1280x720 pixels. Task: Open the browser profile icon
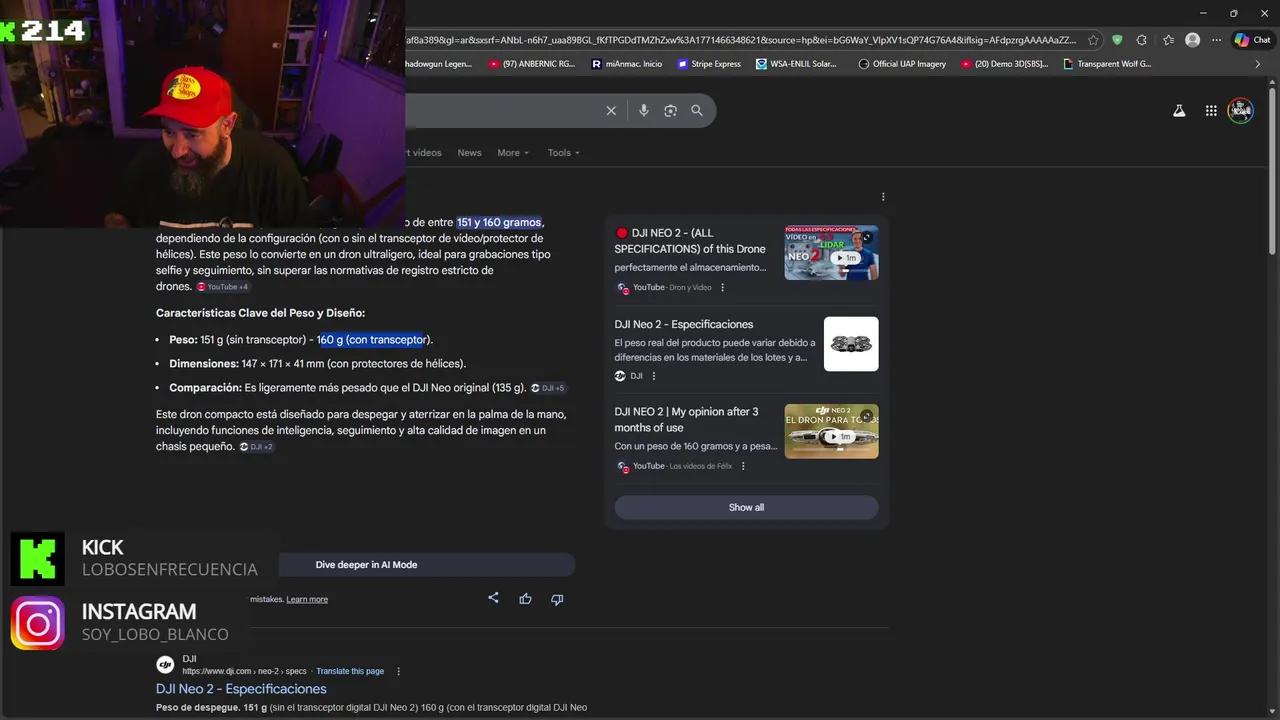click(x=1192, y=40)
